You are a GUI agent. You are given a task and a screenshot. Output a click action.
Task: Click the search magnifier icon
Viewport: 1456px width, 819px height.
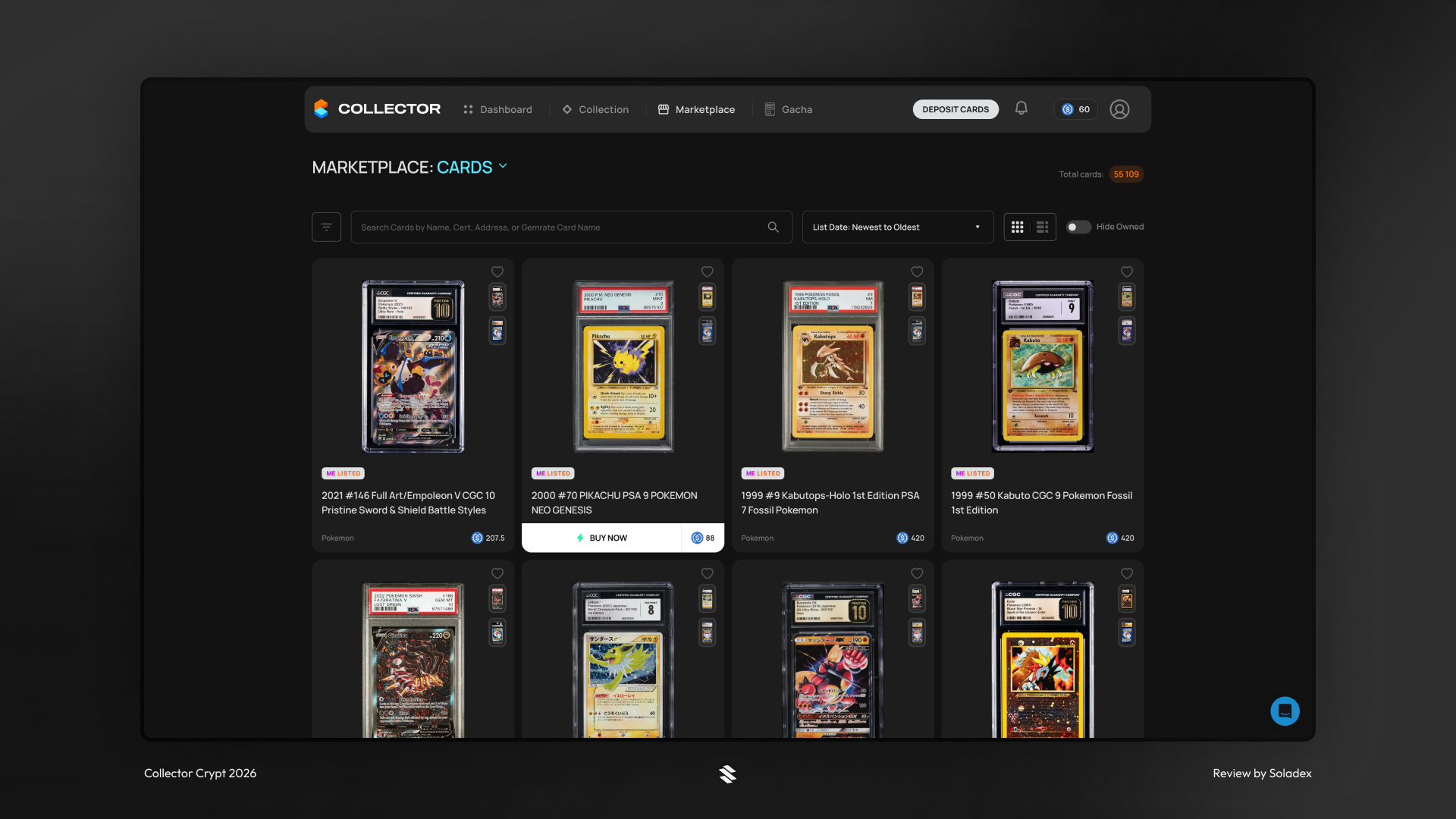[773, 226]
